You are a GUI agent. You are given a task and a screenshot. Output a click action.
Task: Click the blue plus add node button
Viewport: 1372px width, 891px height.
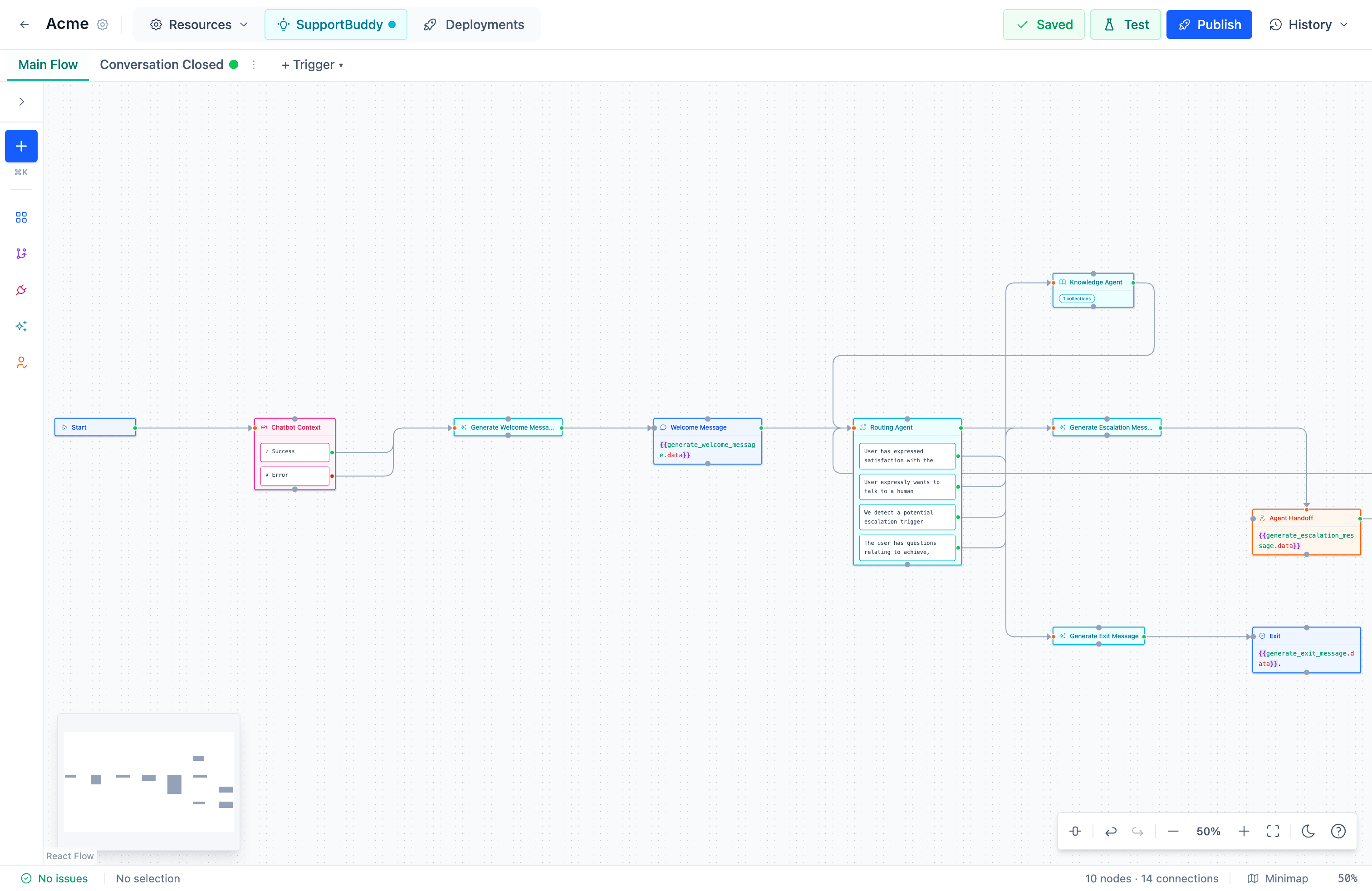[x=21, y=147]
